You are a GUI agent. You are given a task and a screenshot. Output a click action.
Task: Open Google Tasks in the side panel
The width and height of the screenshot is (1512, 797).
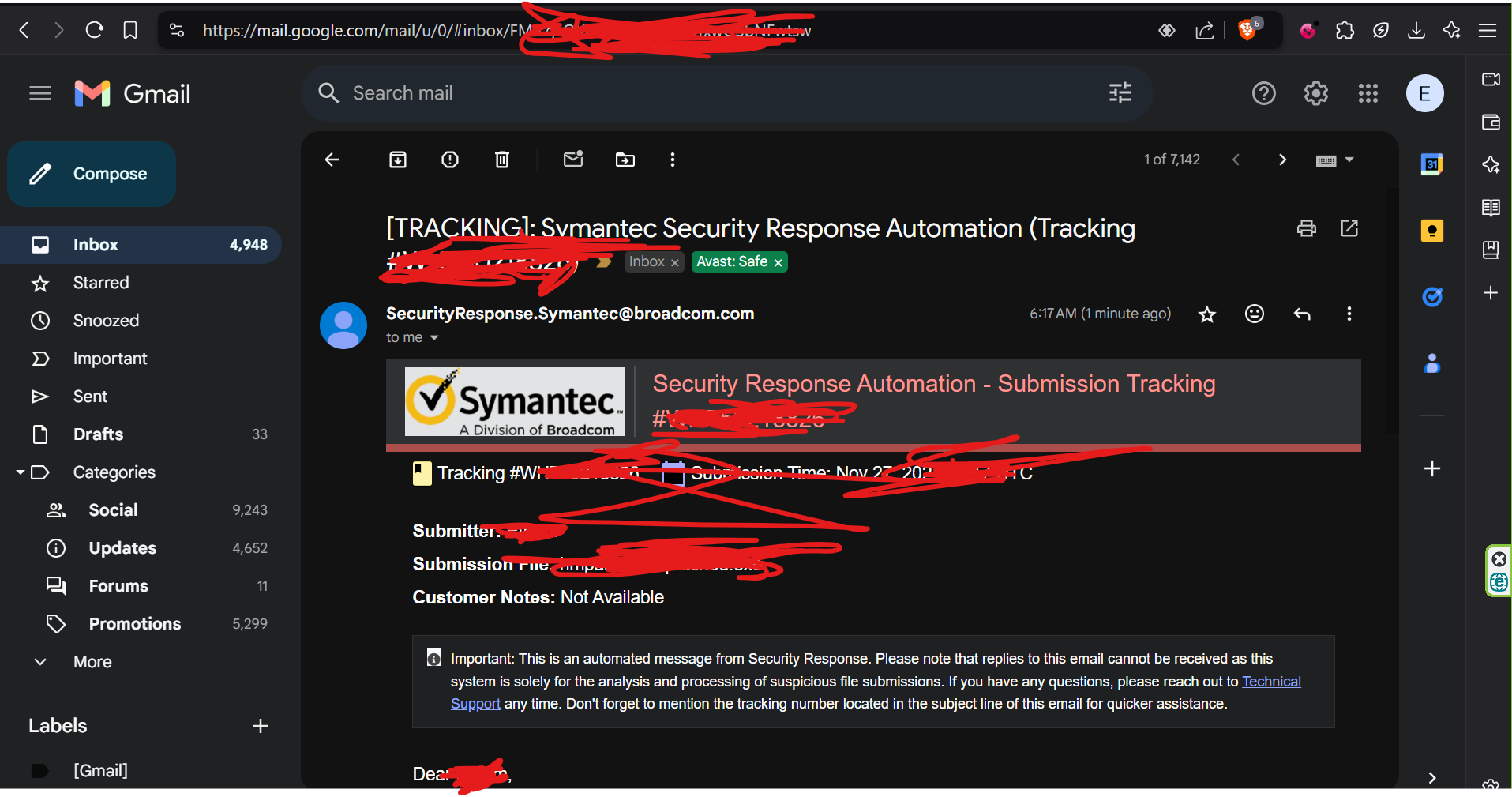click(x=1431, y=296)
